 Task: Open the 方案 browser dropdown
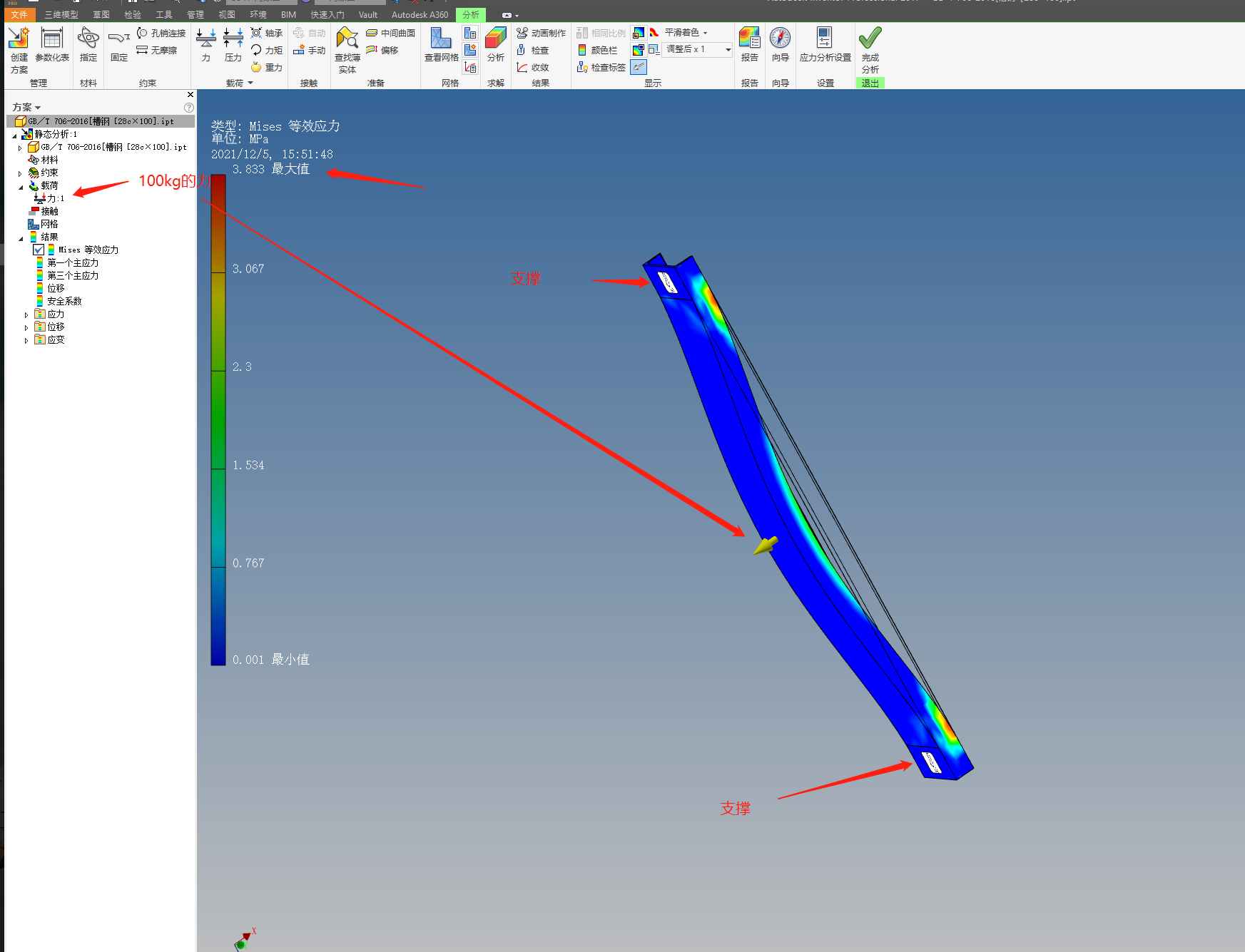[x=26, y=107]
